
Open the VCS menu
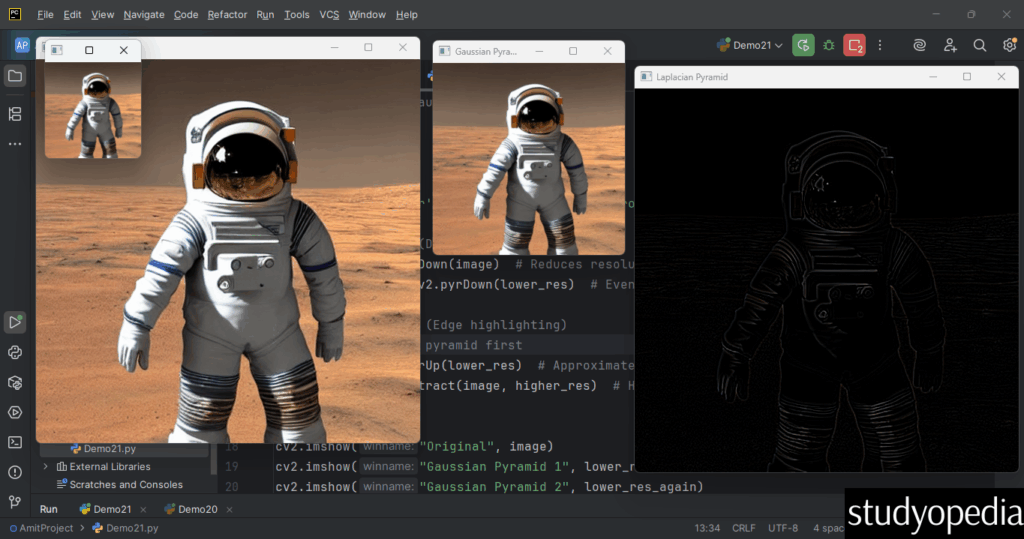click(x=329, y=14)
